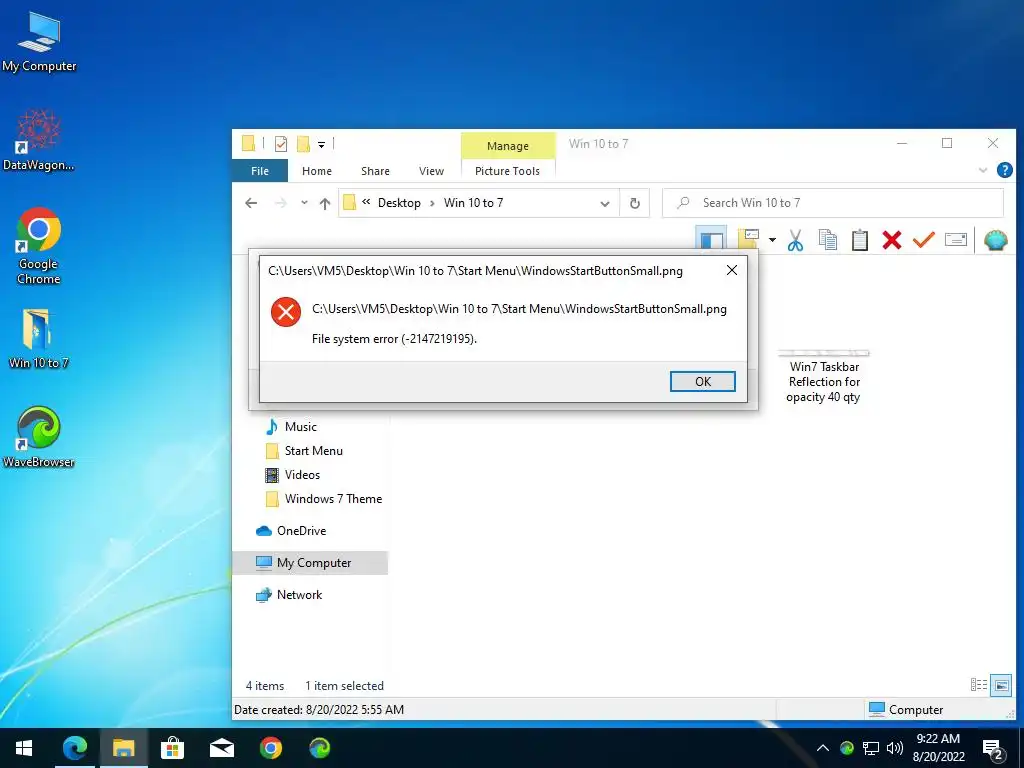The image size is (1024, 768).
Task: Click the Folder Options toolbar icon
Action: pos(748,239)
